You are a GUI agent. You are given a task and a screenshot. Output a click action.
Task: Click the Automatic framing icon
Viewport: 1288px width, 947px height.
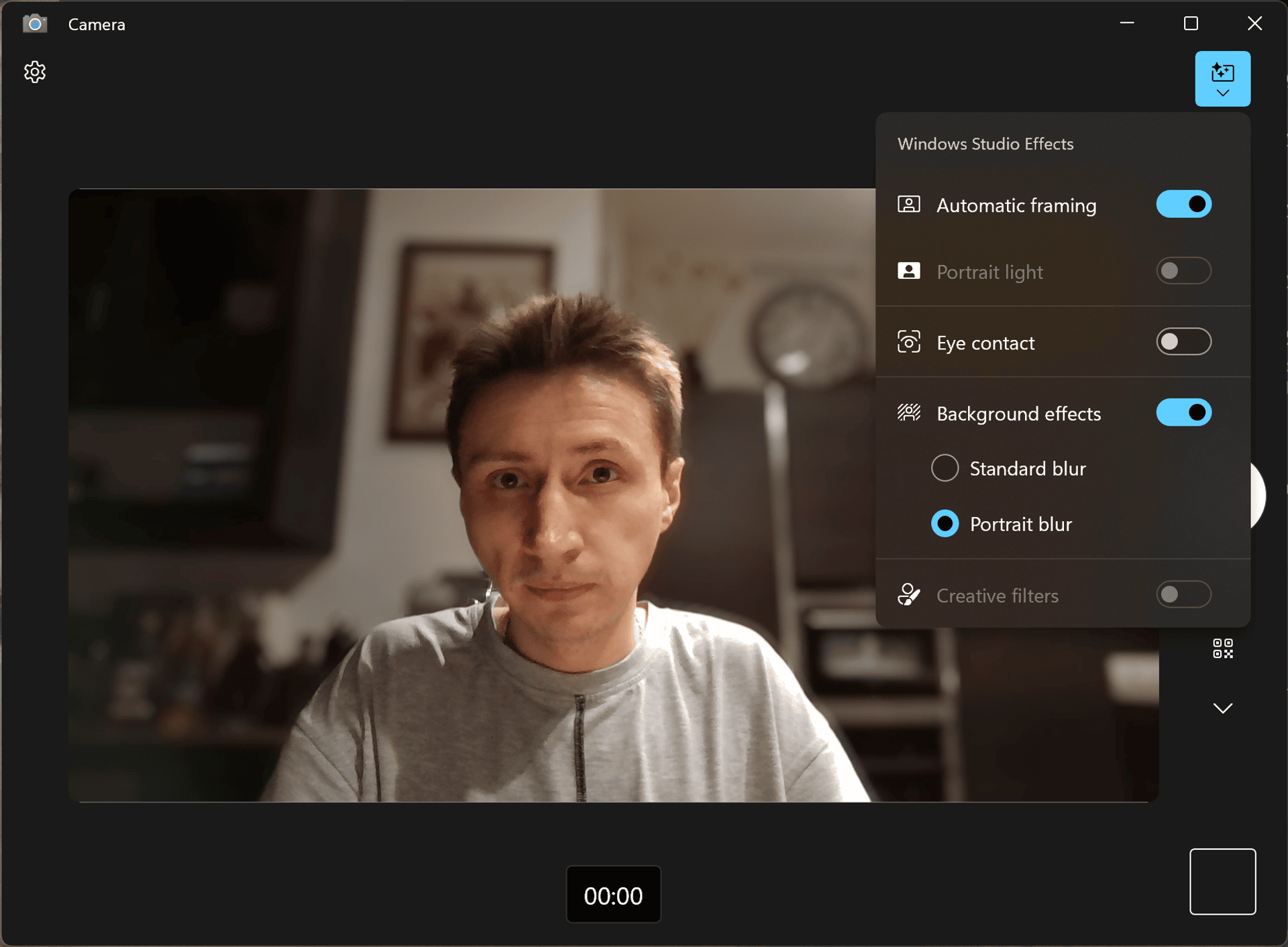tap(908, 205)
